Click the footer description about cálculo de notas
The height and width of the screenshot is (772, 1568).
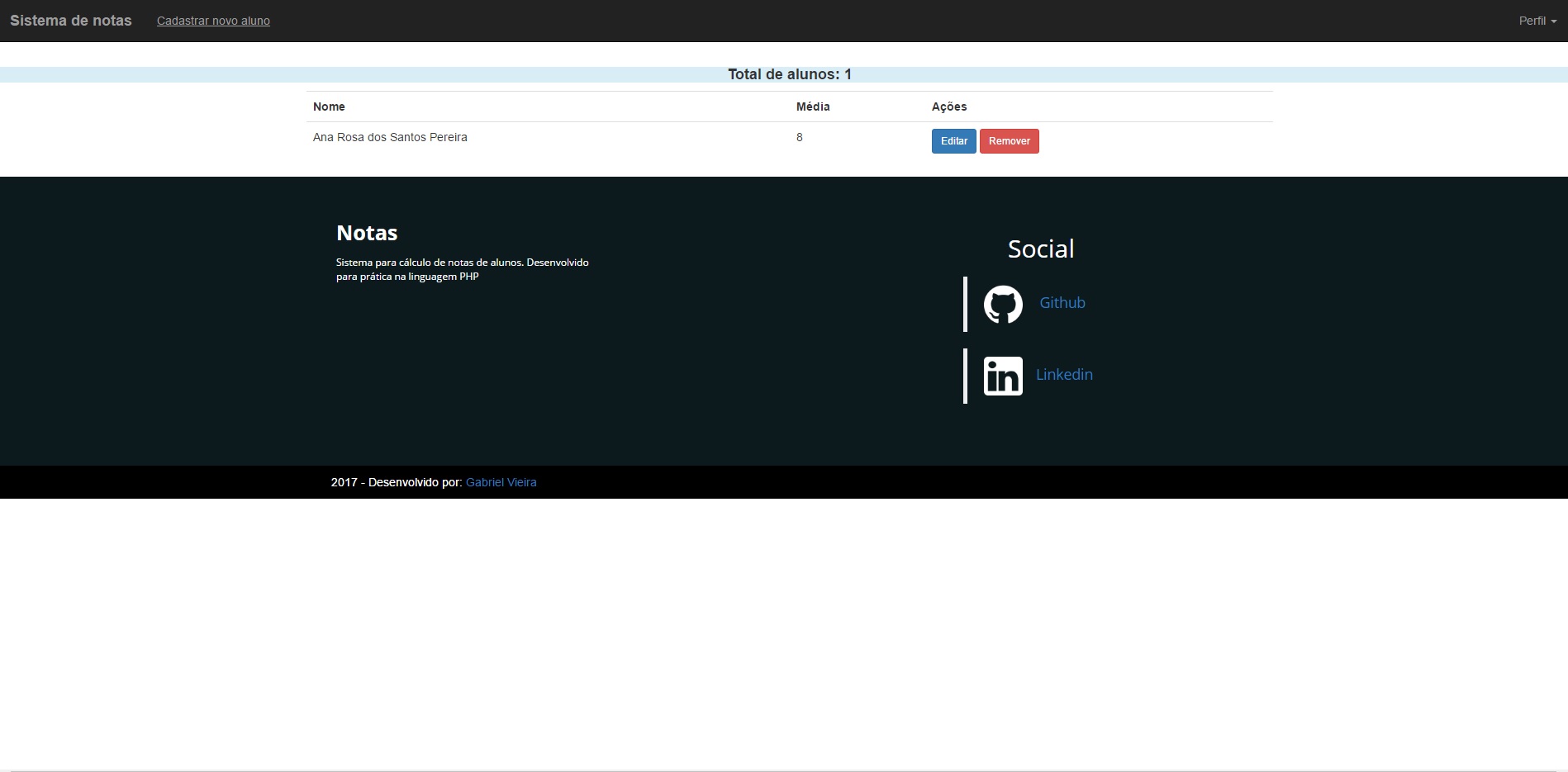tap(463, 269)
